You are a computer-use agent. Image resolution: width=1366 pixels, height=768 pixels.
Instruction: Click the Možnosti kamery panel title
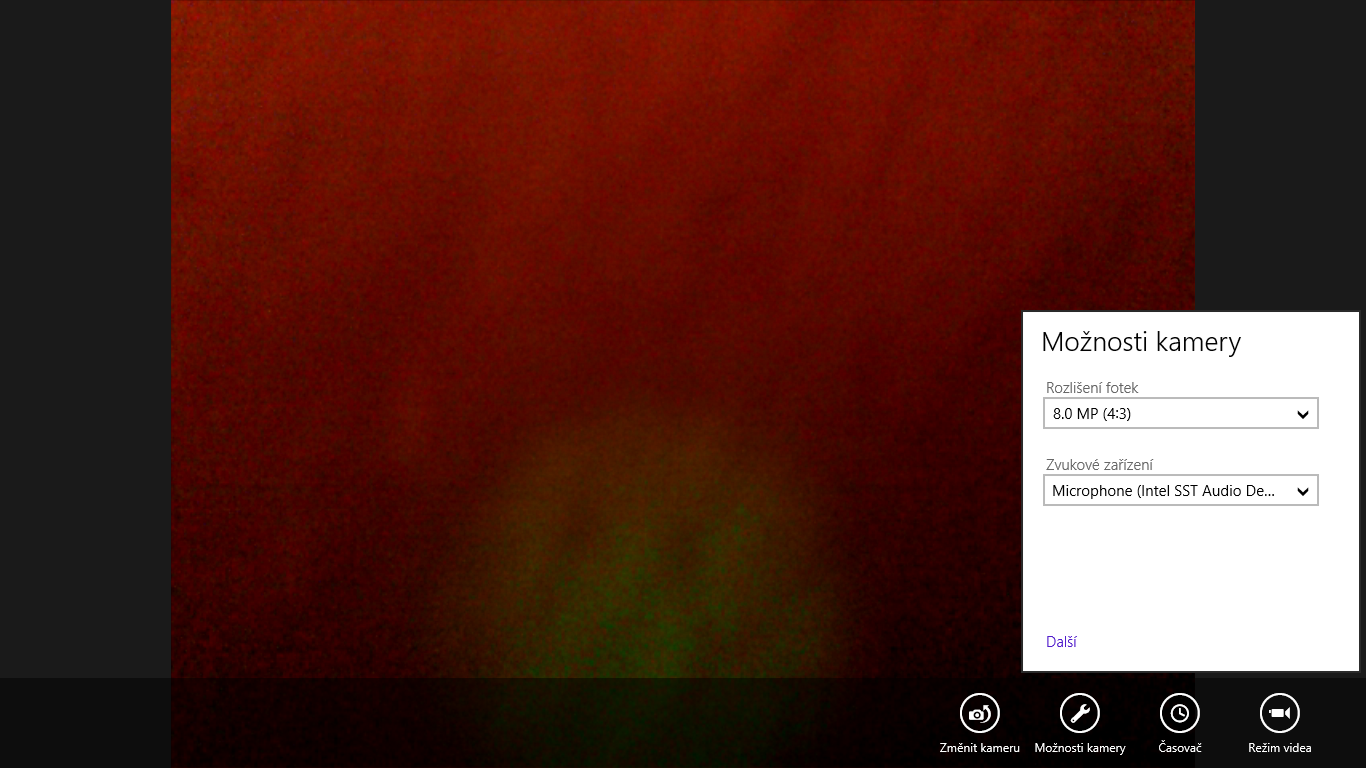[1141, 342]
